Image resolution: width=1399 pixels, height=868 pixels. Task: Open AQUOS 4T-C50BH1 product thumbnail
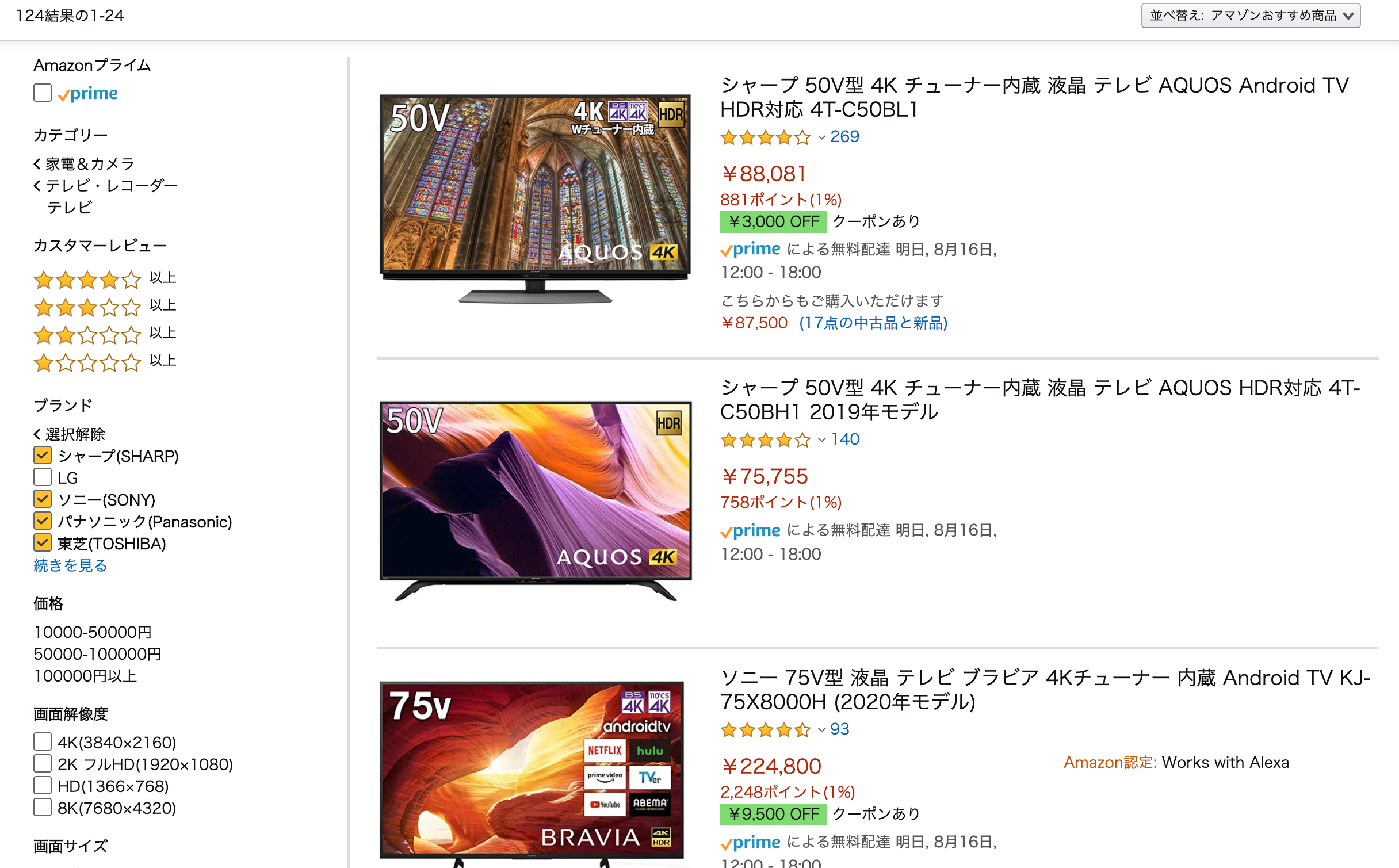click(x=536, y=501)
